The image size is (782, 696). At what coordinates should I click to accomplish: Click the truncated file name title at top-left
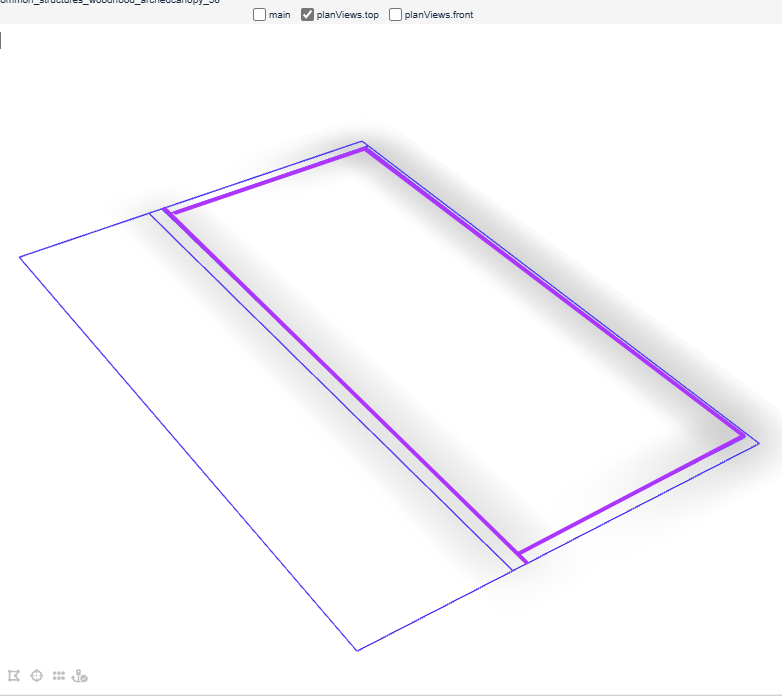pyautogui.click(x=110, y=2)
